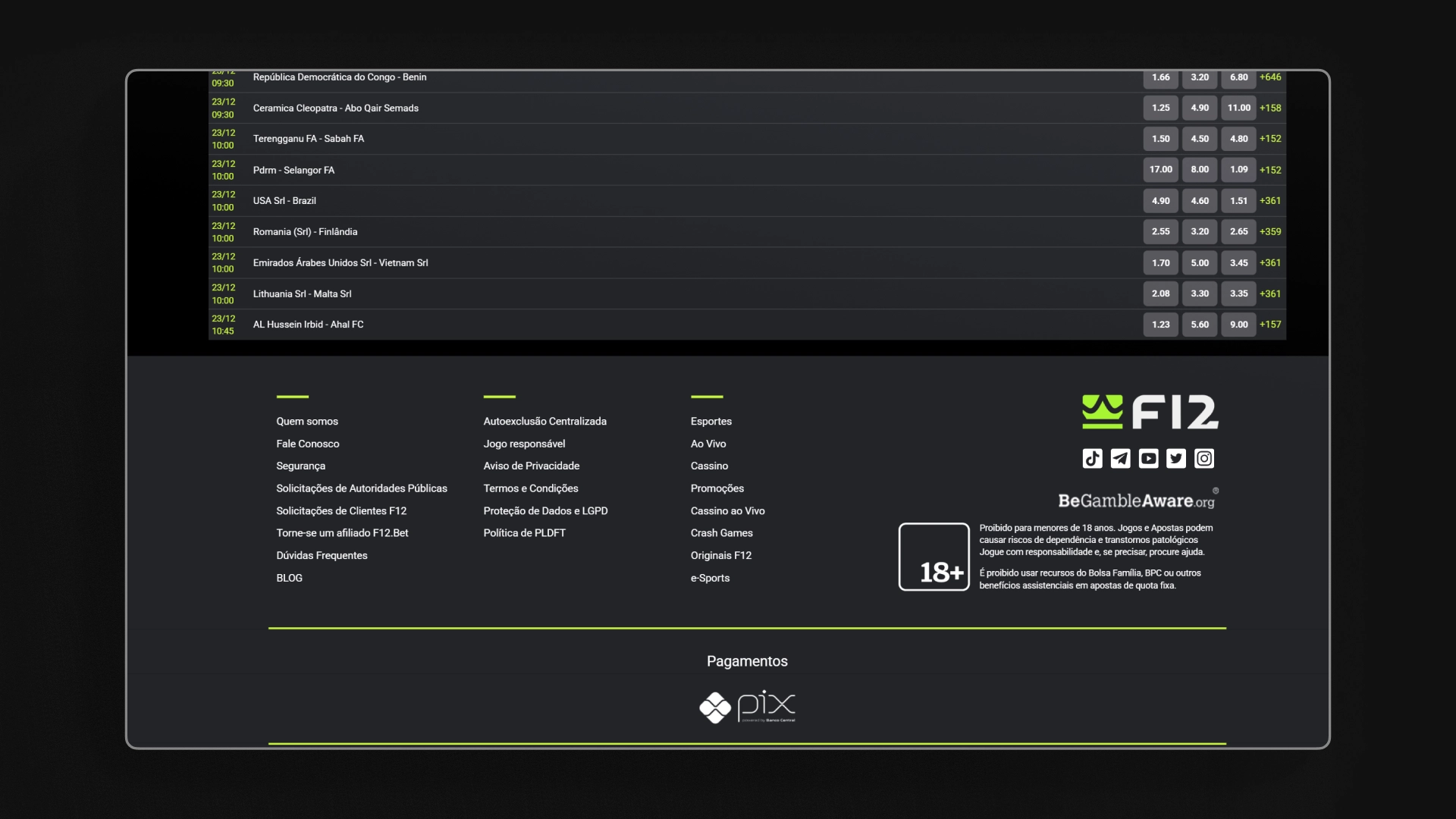Expand +157 markets for AL Hussein Irbid match
Viewport: 1456px width, 819px height.
1270,325
